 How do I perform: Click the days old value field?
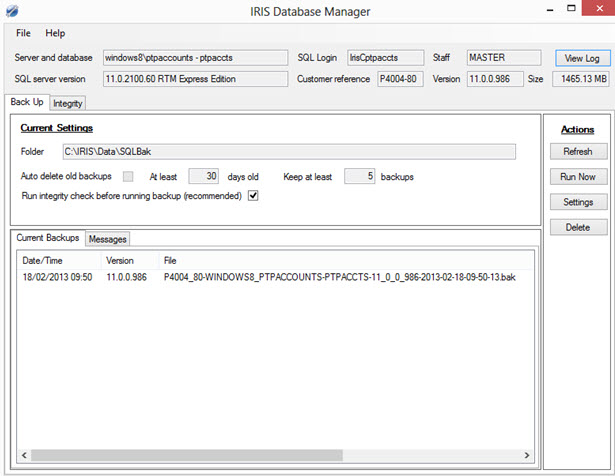coord(203,176)
